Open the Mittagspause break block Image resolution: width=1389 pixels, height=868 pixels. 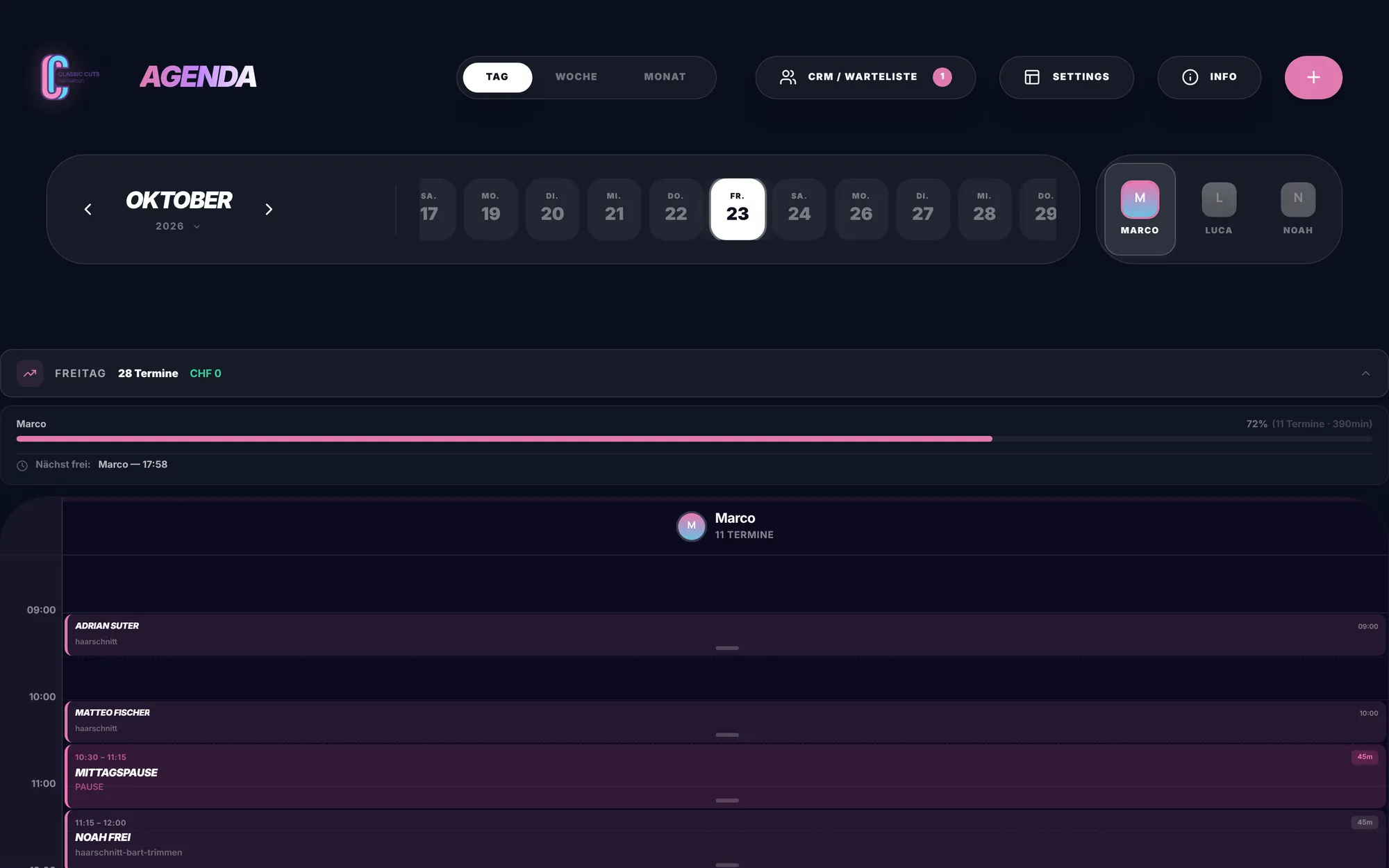tap(725, 776)
